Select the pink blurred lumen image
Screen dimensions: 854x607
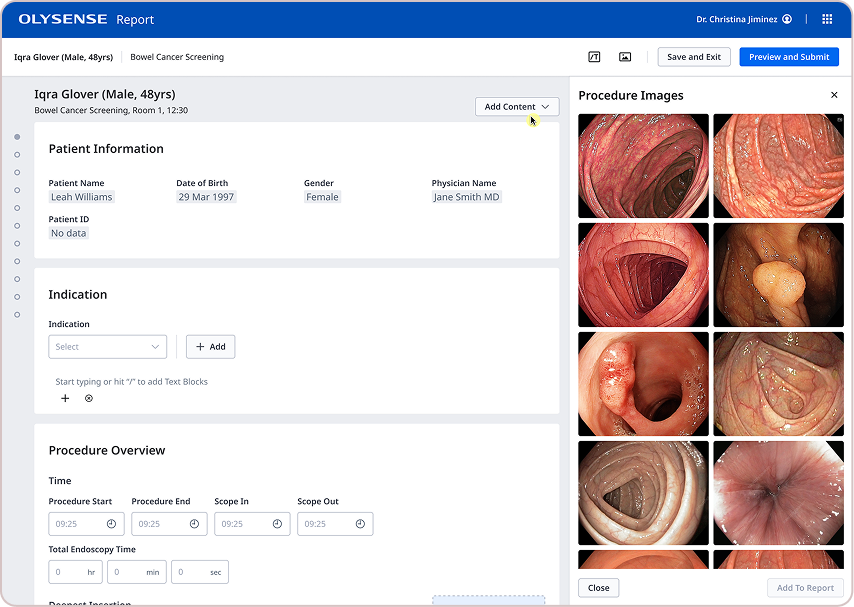(778, 493)
